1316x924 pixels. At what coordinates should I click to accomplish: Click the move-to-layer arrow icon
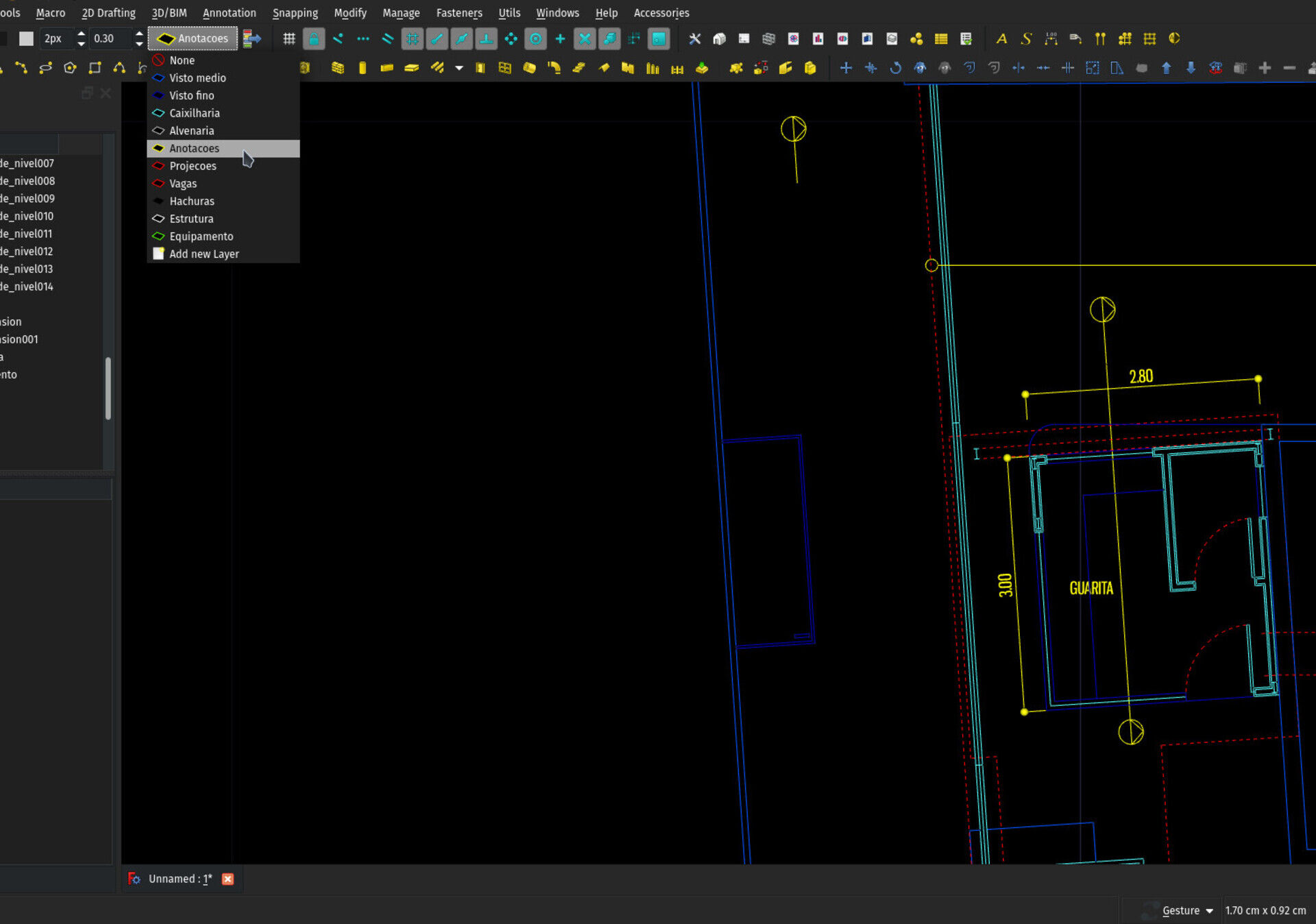pyautogui.click(x=252, y=39)
